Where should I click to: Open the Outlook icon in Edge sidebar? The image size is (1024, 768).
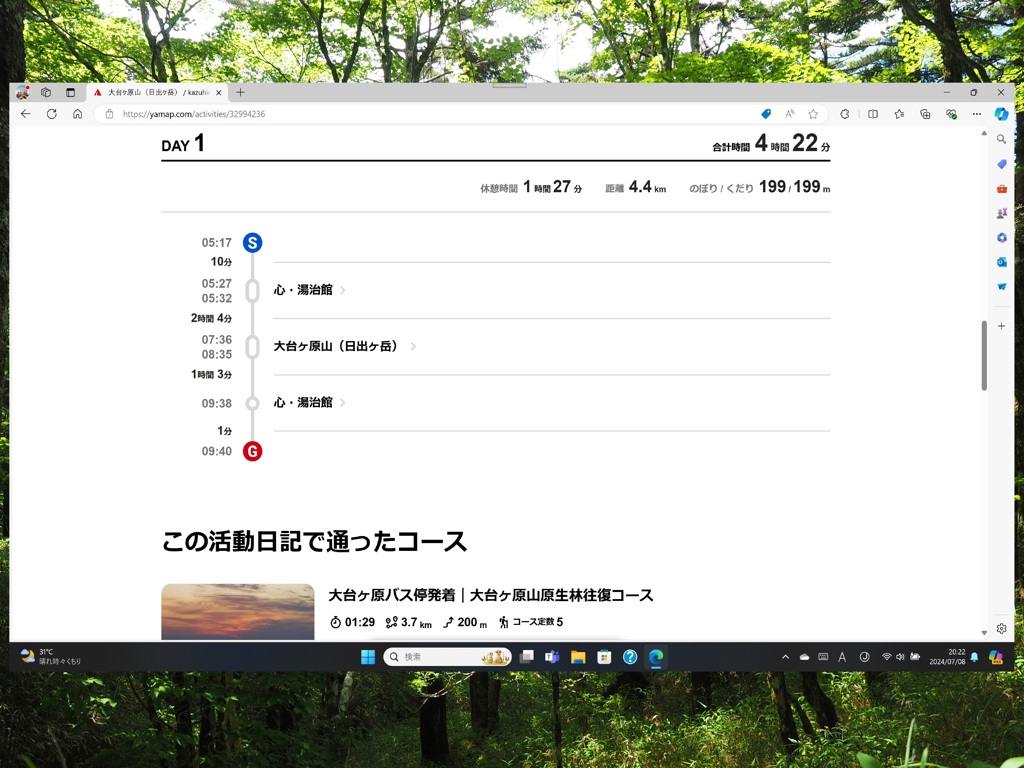point(1001,262)
